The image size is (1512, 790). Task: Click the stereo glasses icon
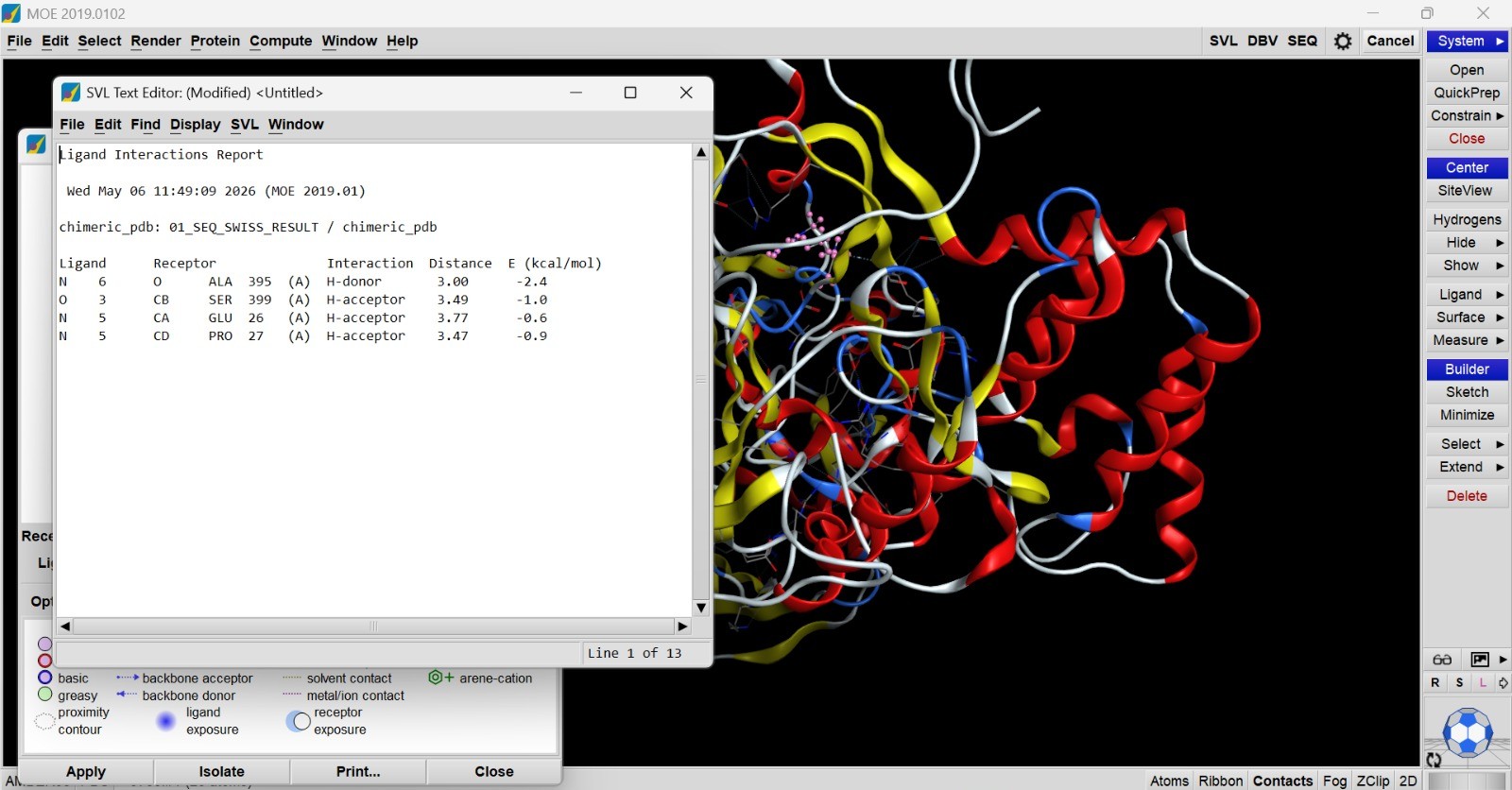1442,660
